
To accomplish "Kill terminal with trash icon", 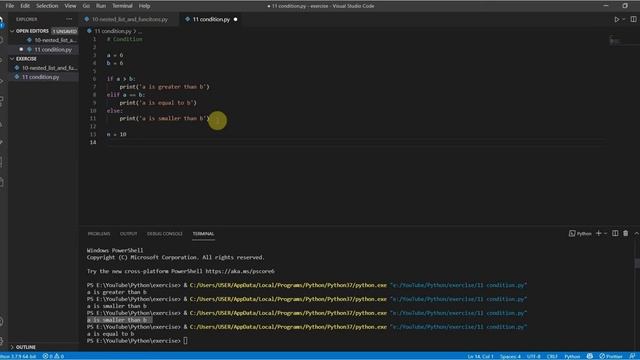I will click(626, 233).
